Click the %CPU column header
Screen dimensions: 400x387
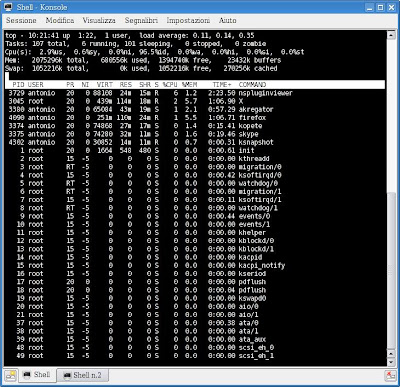coord(170,85)
